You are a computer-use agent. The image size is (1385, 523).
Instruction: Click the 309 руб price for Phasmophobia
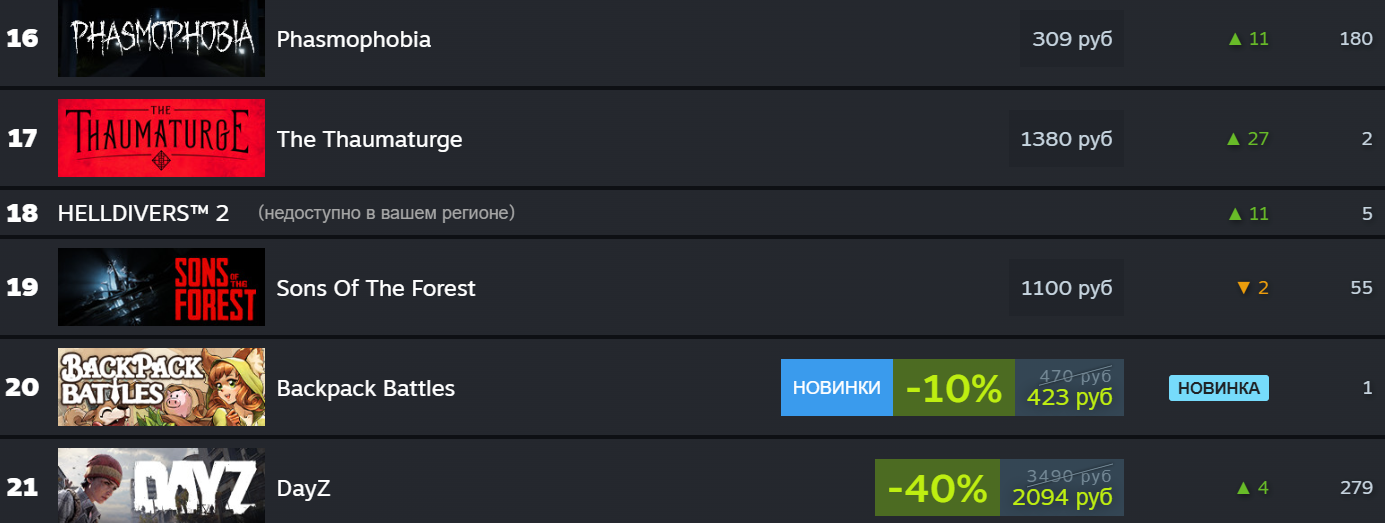click(1072, 39)
